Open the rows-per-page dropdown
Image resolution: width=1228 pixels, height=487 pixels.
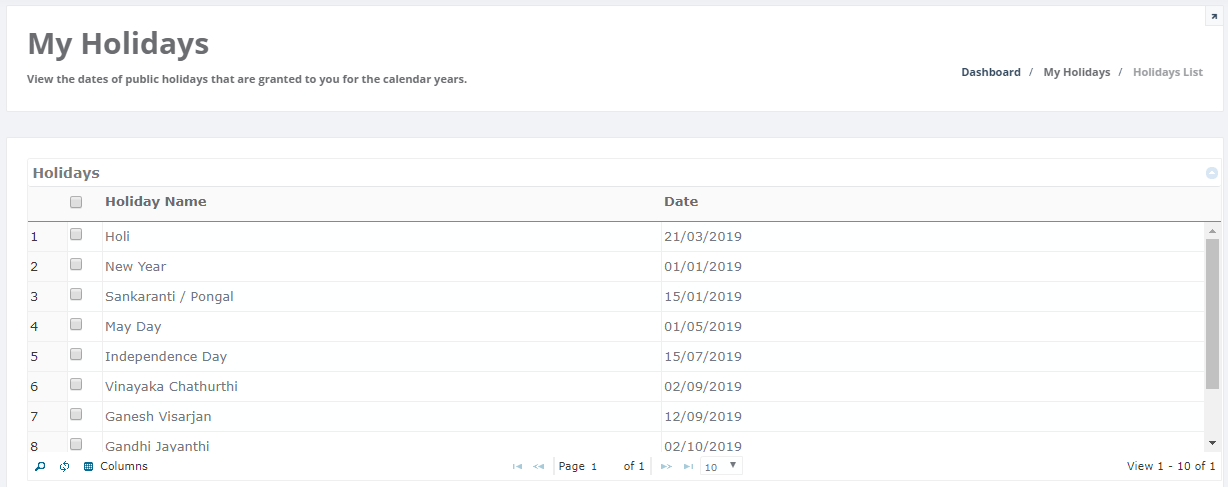point(721,466)
